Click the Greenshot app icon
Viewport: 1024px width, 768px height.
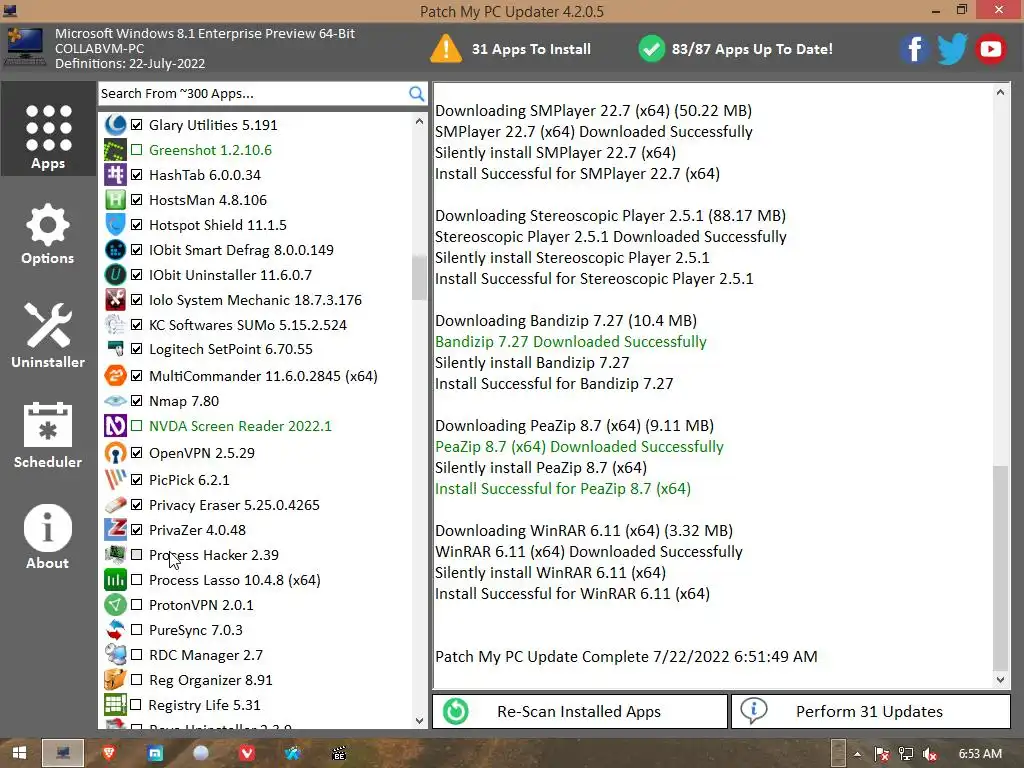pos(115,150)
